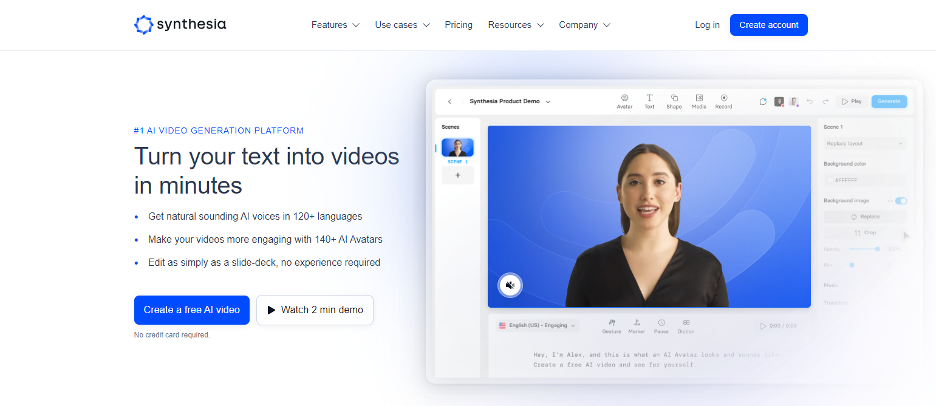Image resolution: width=936 pixels, height=406 pixels.
Task: Select the Text tool in demo editor
Action: (x=649, y=101)
